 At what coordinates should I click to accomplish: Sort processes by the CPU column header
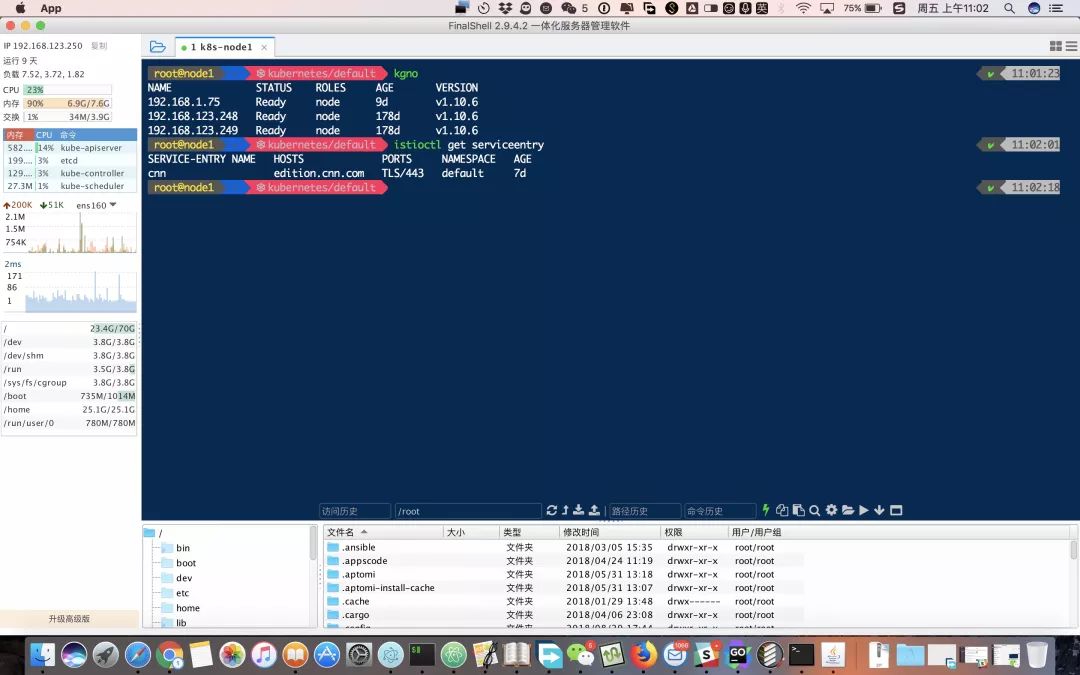44,135
